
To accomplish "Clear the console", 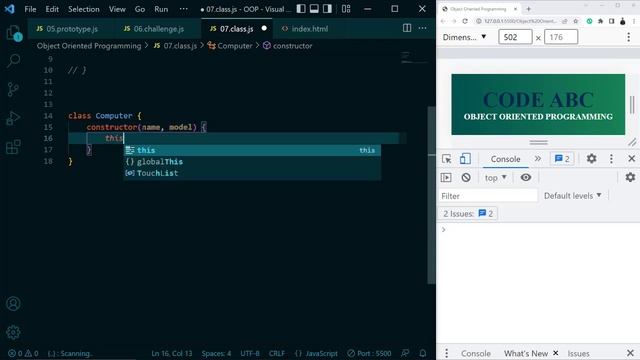I will [466, 178].
